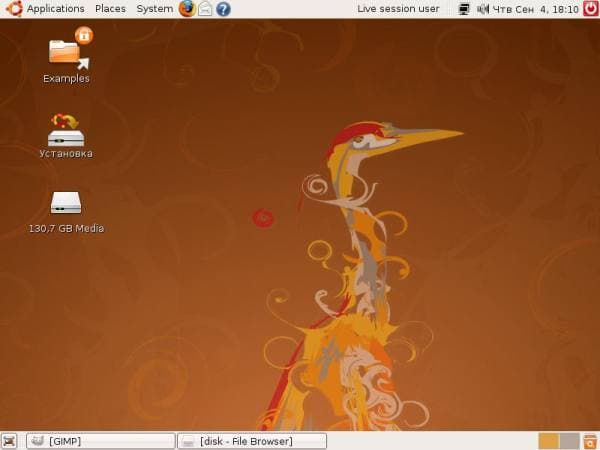
Task: Click the Live session user label
Action: coord(398,9)
